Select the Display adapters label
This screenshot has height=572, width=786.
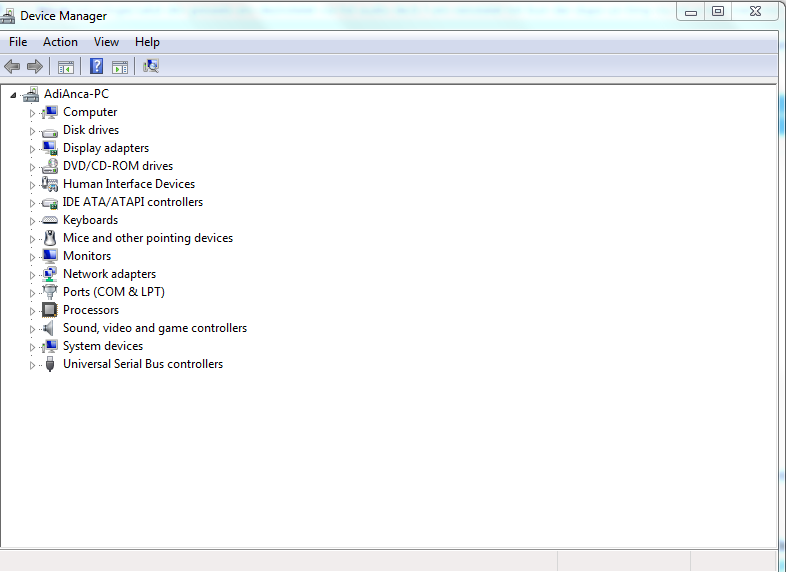tap(106, 148)
